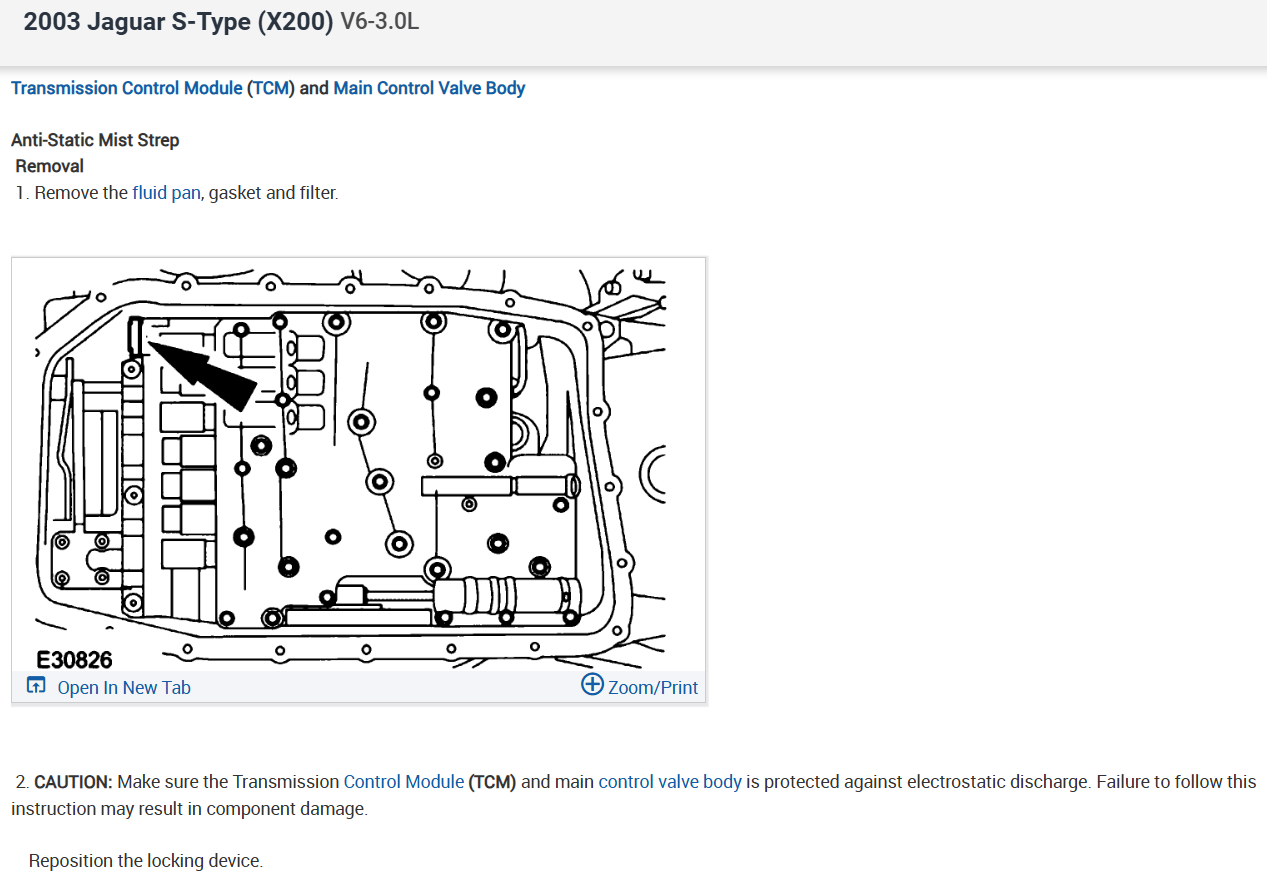Open the Transmission Control Module heading link
Viewport: 1267px width, 873px height.
point(127,88)
